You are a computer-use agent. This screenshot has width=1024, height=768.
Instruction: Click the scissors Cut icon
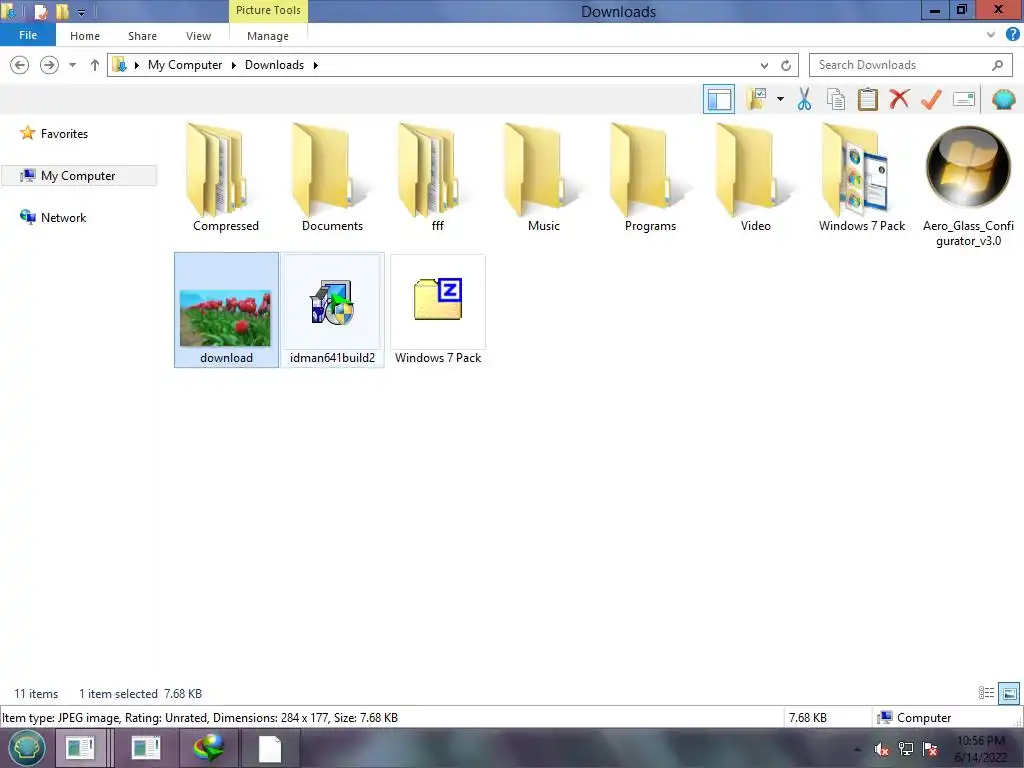(804, 99)
